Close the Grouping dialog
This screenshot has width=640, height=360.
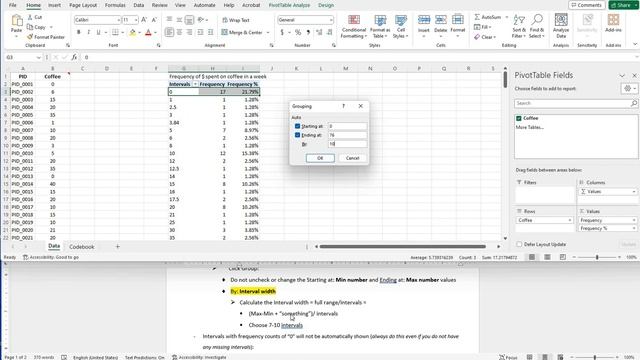click(x=360, y=106)
